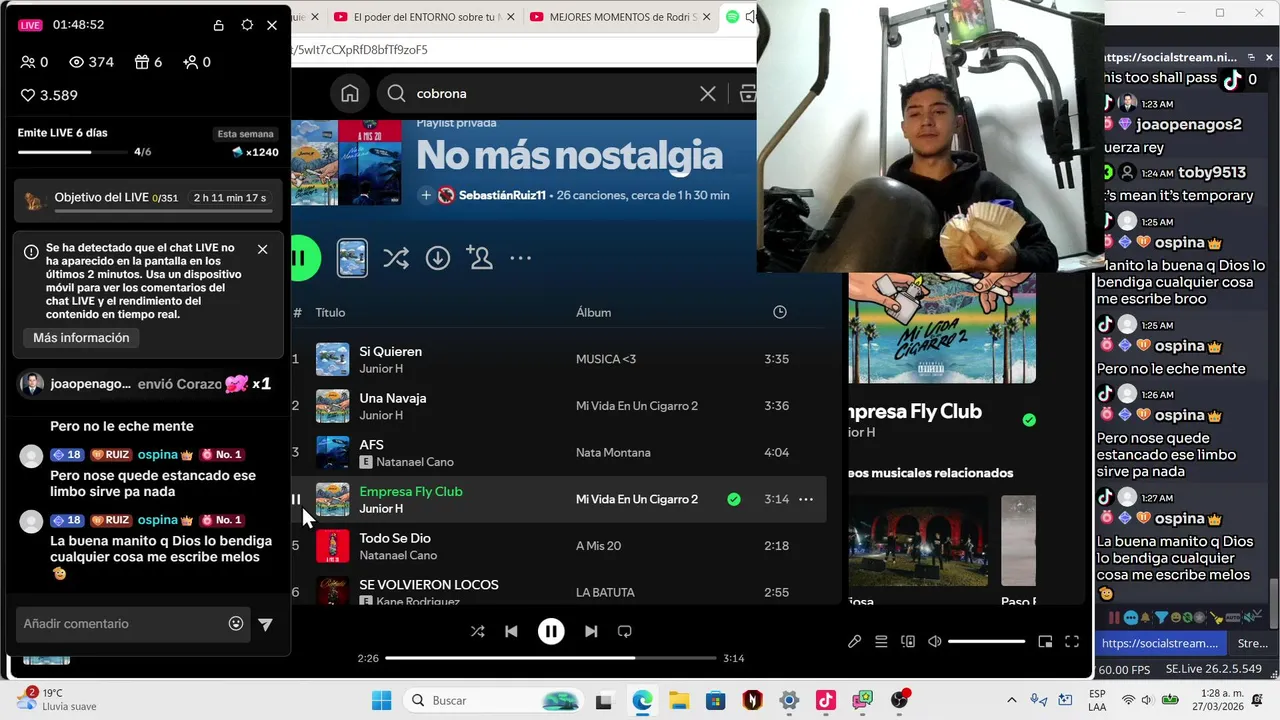Clear the 'cobrona' search field

tap(707, 93)
